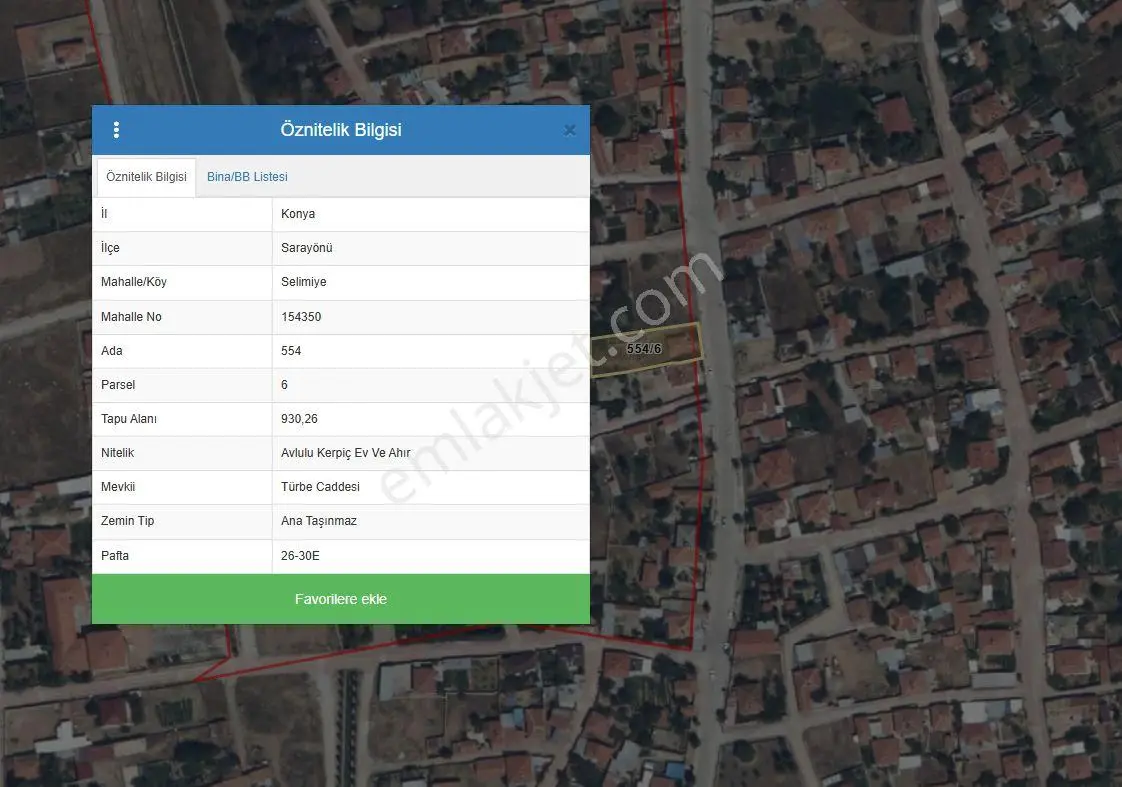
Task: Select the Mahalle No value 154350
Action: coord(301,316)
